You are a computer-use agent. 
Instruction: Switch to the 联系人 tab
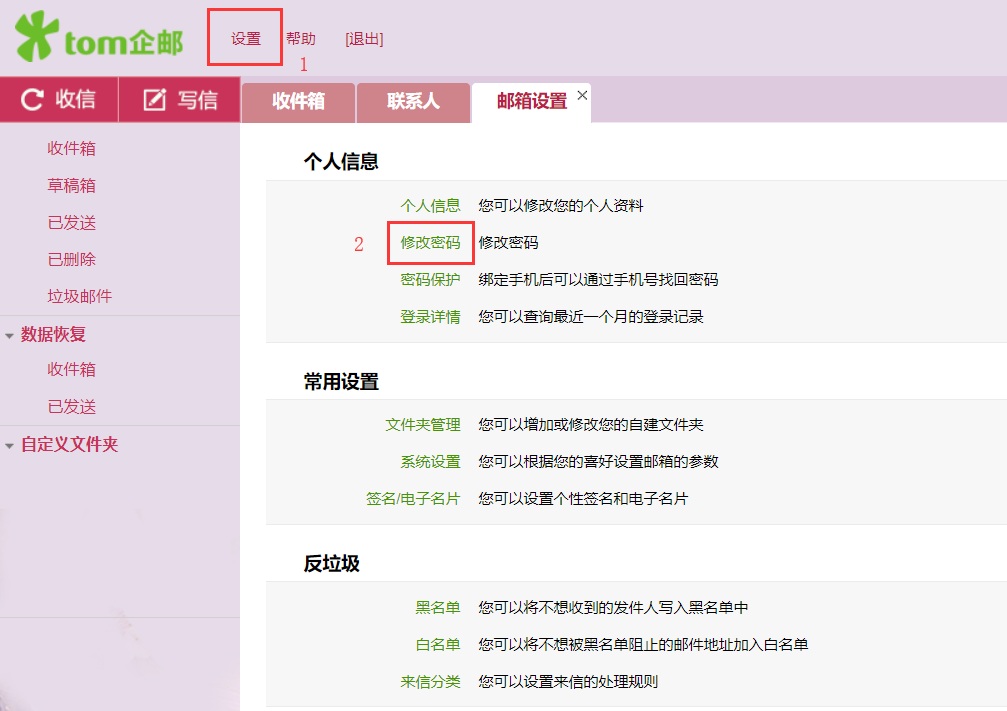(x=413, y=101)
